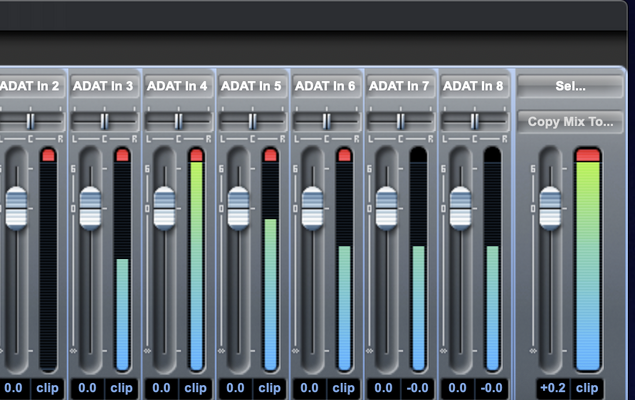Reset the red clip indicator on ADAT In 4
635x400 pixels.
(x=196, y=155)
